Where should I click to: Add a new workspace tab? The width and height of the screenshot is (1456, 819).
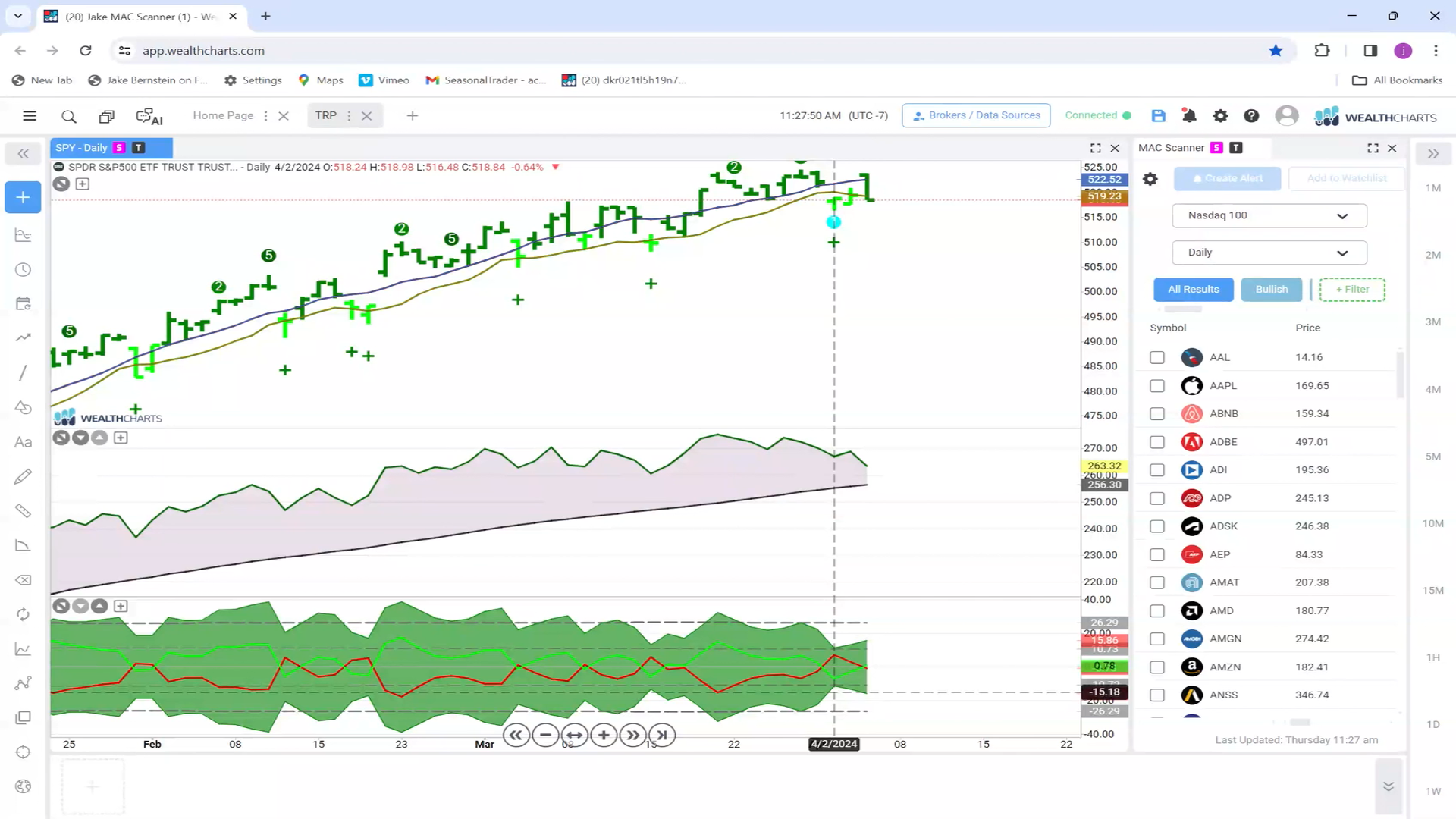(412, 116)
